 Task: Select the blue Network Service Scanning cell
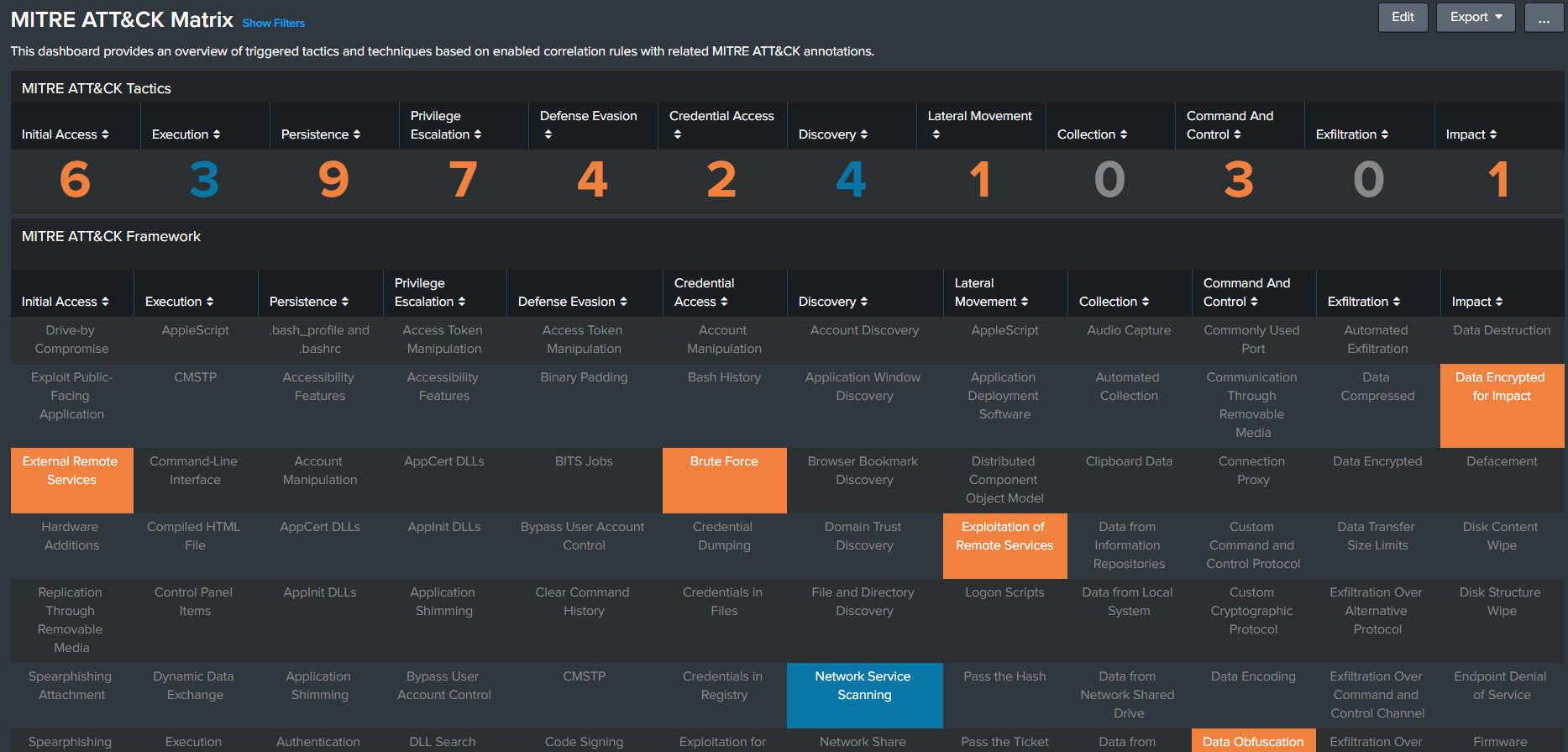(864, 695)
